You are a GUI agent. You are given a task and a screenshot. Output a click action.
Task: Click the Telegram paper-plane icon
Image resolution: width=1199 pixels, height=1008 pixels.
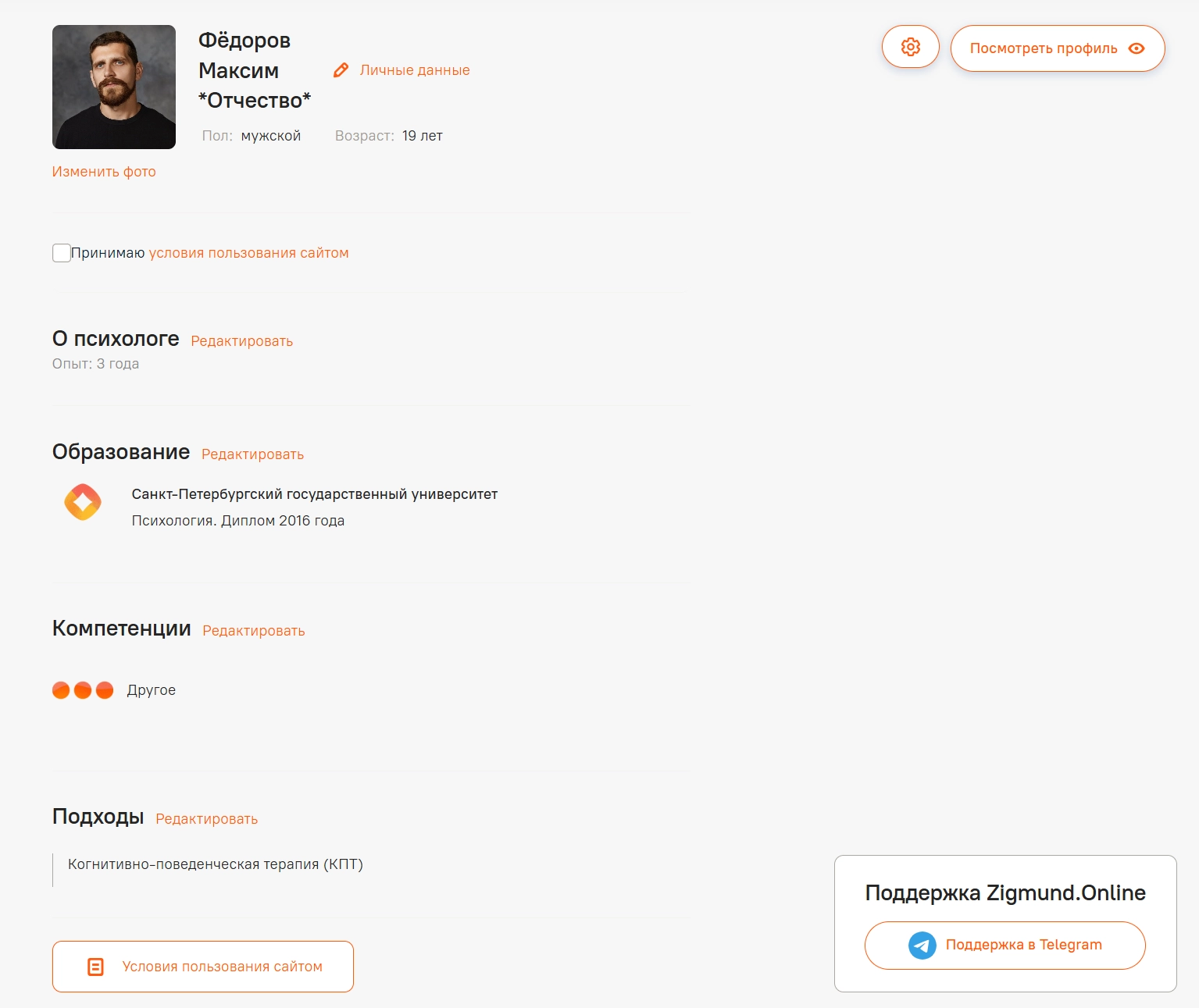pyautogui.click(x=922, y=946)
